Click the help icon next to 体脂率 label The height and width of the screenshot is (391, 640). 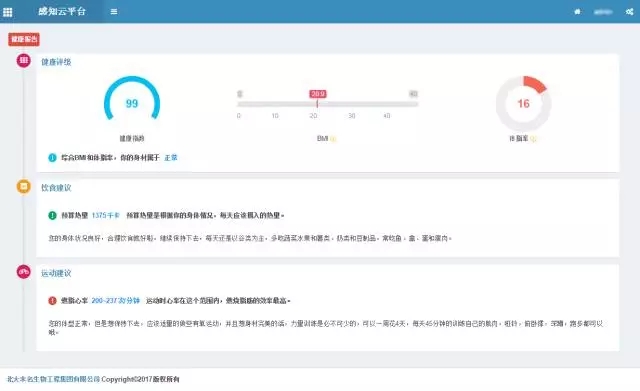pyautogui.click(x=533, y=139)
